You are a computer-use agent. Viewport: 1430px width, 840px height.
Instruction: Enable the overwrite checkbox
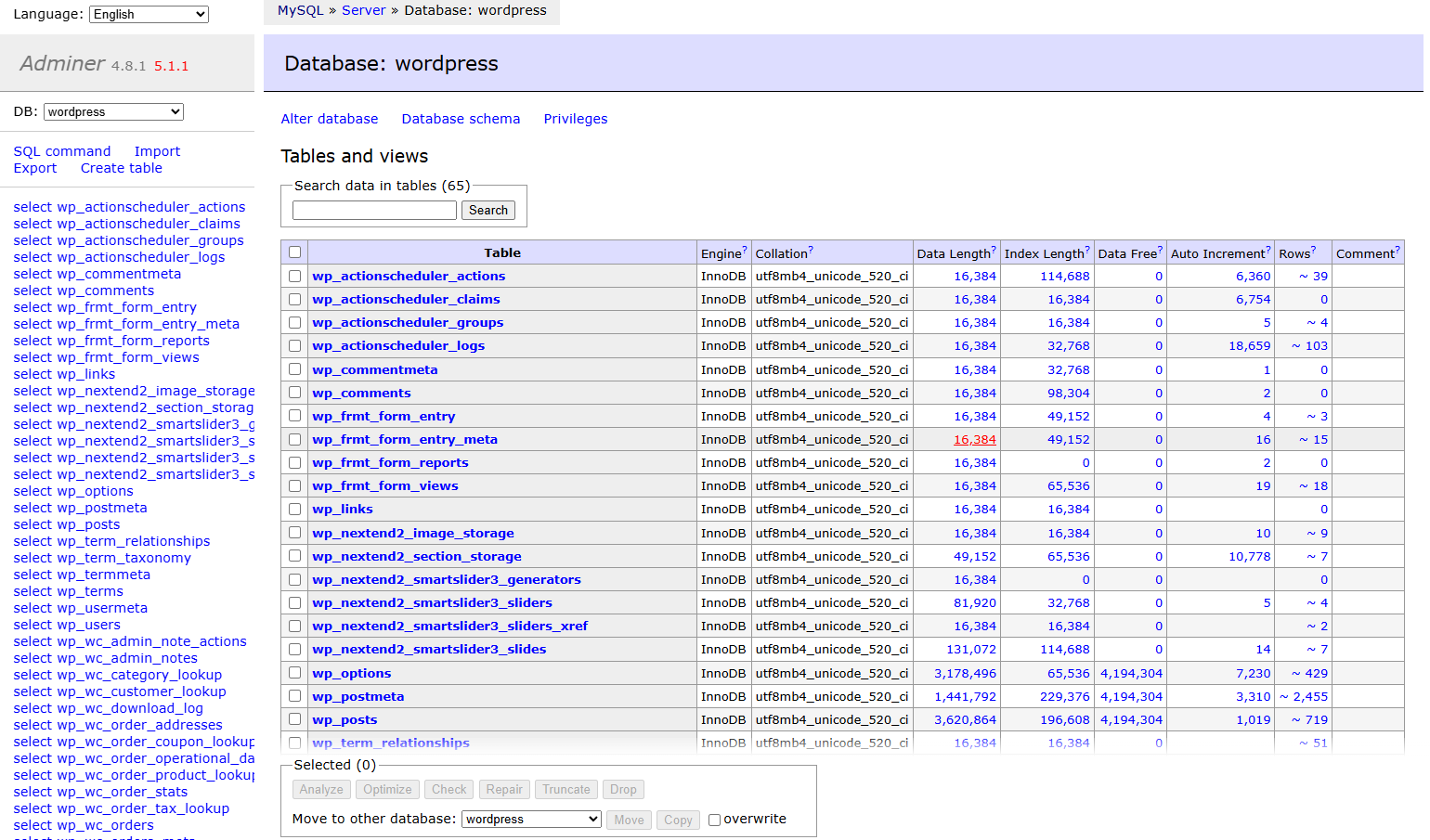(x=714, y=820)
